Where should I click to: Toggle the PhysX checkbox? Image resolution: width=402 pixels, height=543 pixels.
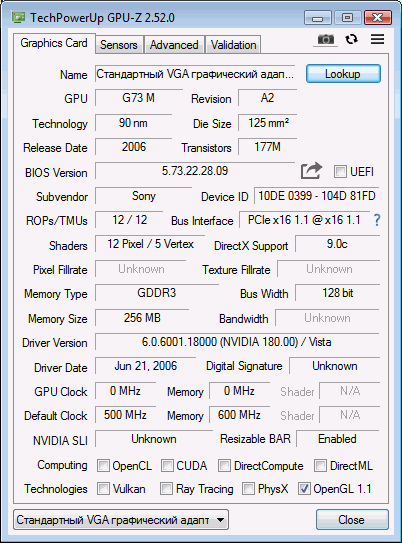point(248,489)
